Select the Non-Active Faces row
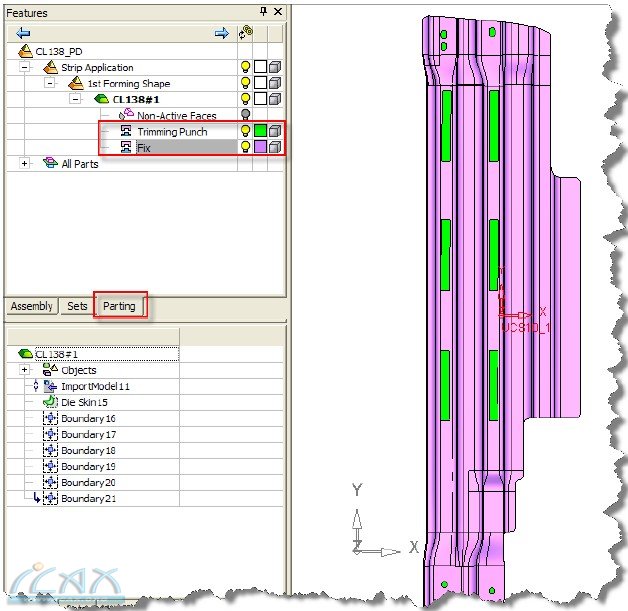Screen dimensions: 628x611 [x=177, y=116]
